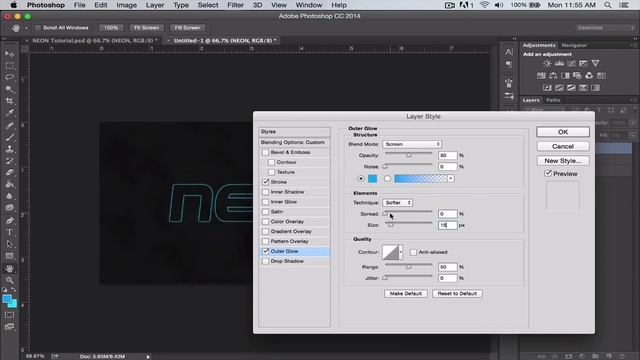Click the Range slider handle
This screenshot has height=360, width=640.
pyautogui.click(x=409, y=267)
